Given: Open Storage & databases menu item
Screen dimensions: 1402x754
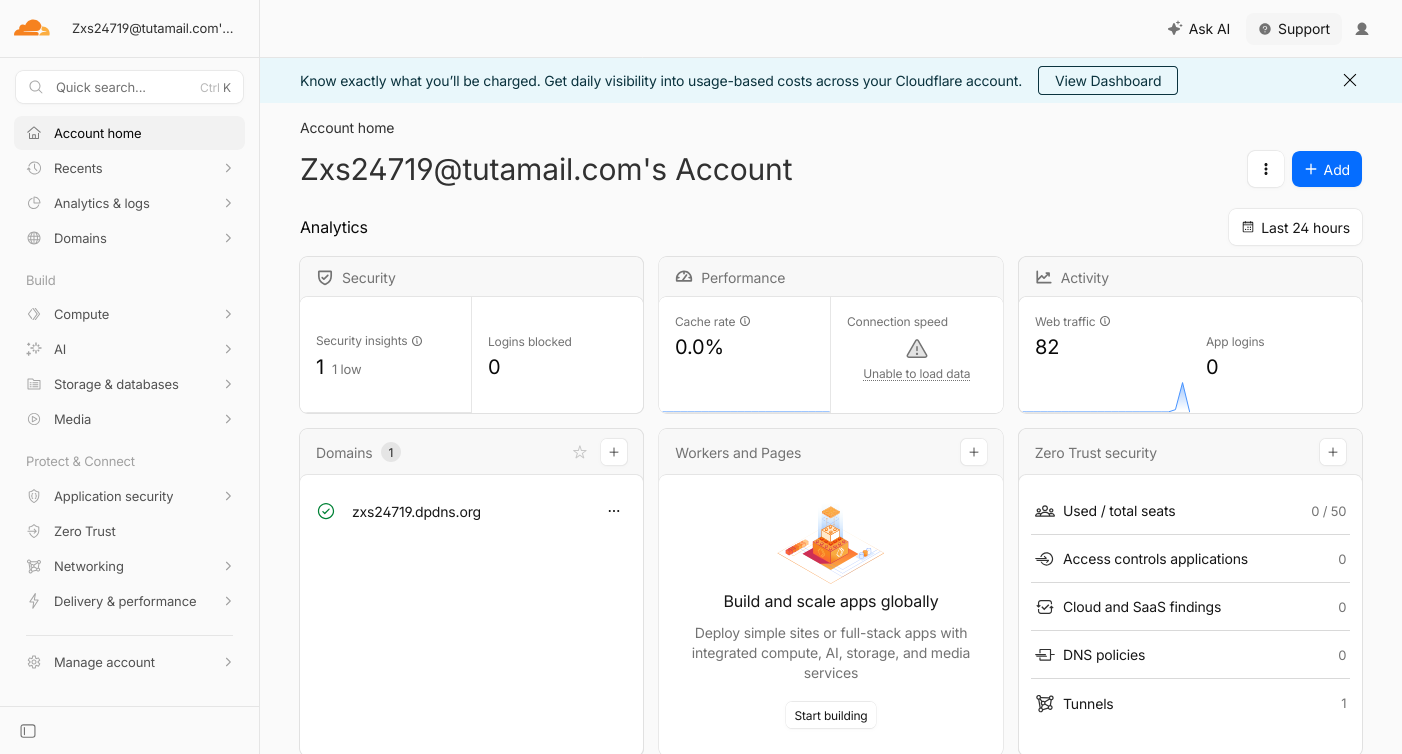Looking at the screenshot, I should (130, 384).
